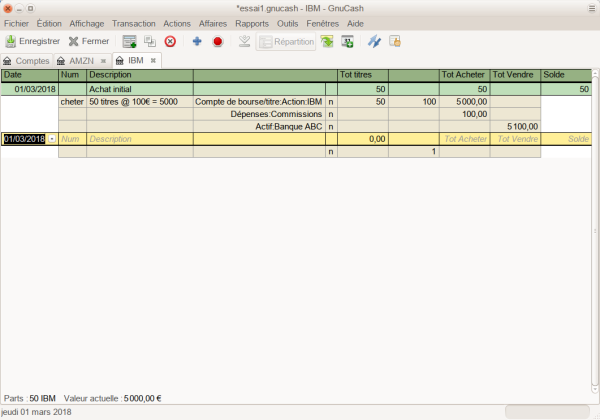Open the Rapports menu
The width and height of the screenshot is (600, 420).
(x=251, y=23)
